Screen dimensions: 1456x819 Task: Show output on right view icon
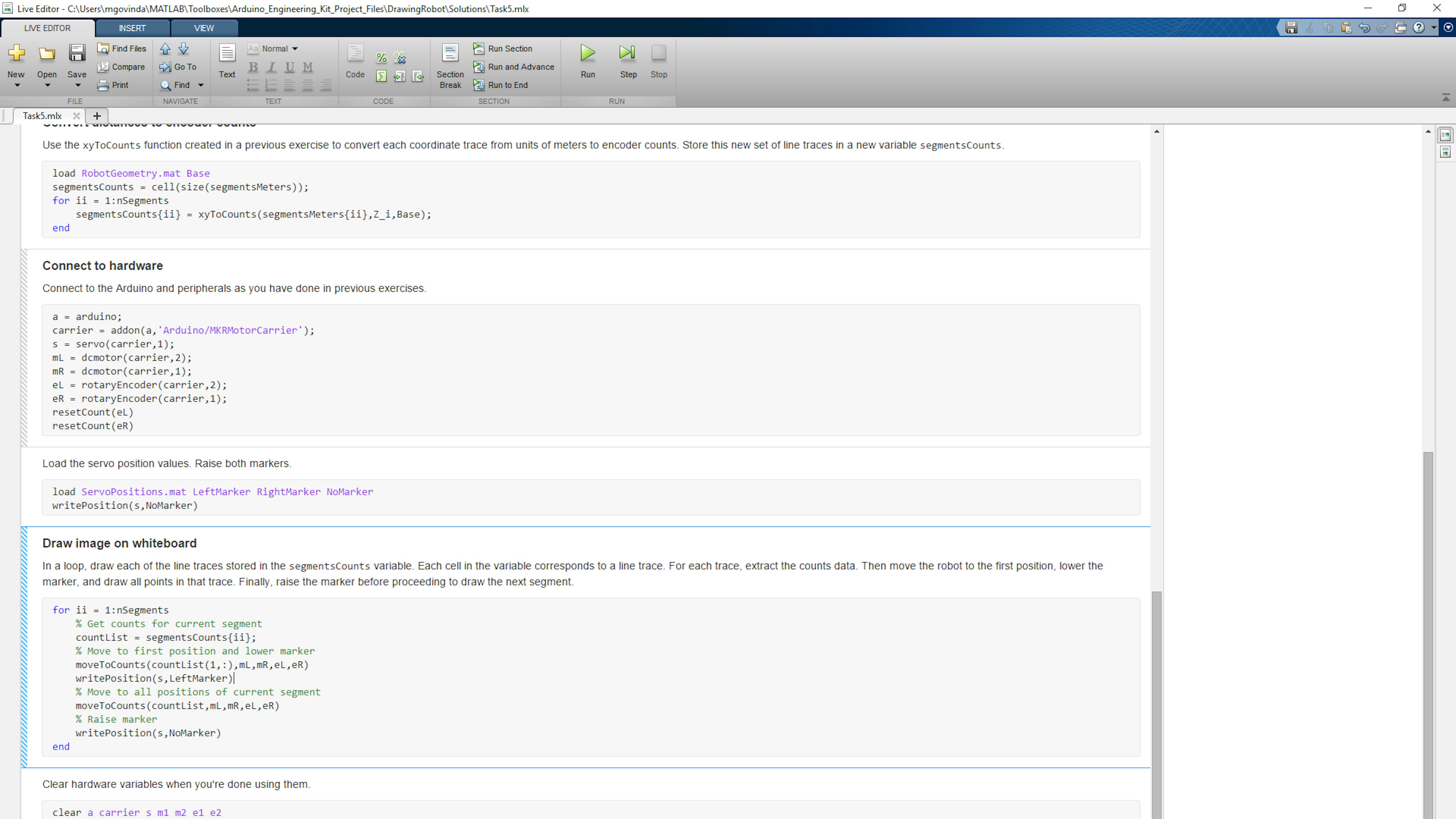point(1445,135)
